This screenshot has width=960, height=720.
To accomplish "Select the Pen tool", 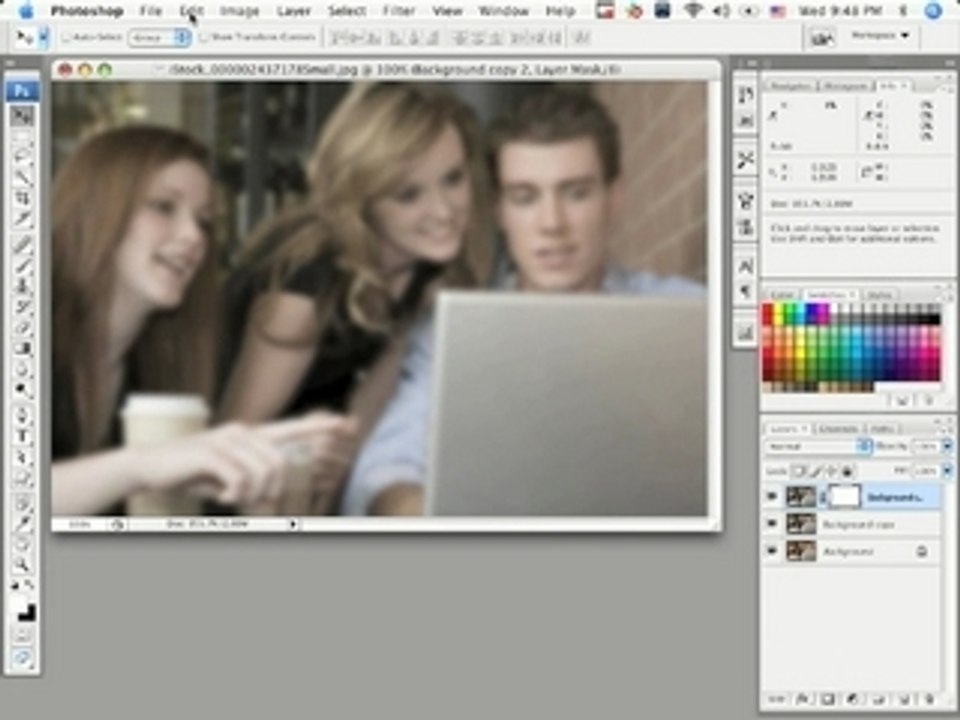I will coord(22,416).
